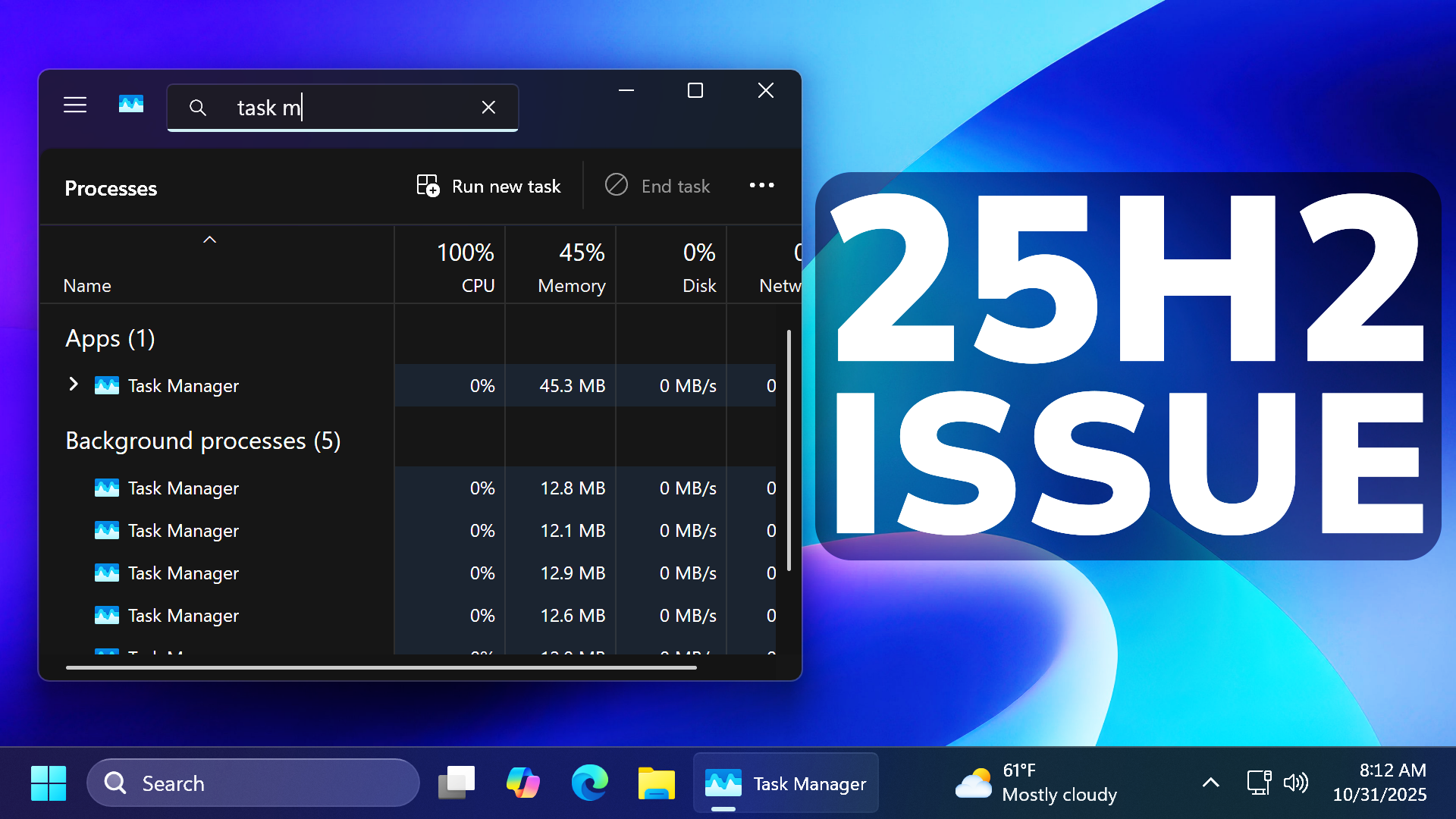
Task: Open the volume control in the system tray
Action: [x=1298, y=783]
